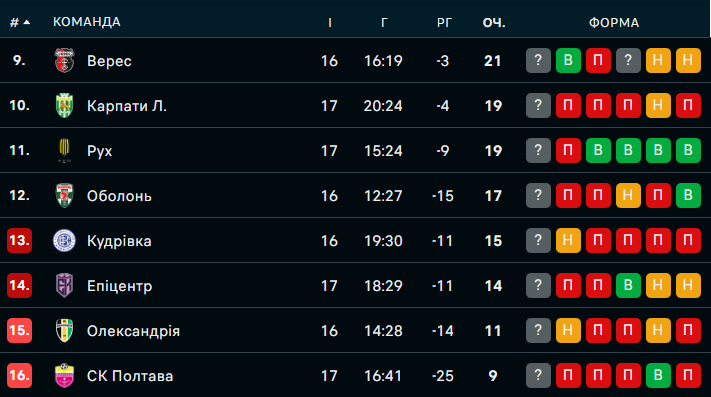Click the Верес team crest icon
This screenshot has width=711, height=397.
[x=64, y=61]
